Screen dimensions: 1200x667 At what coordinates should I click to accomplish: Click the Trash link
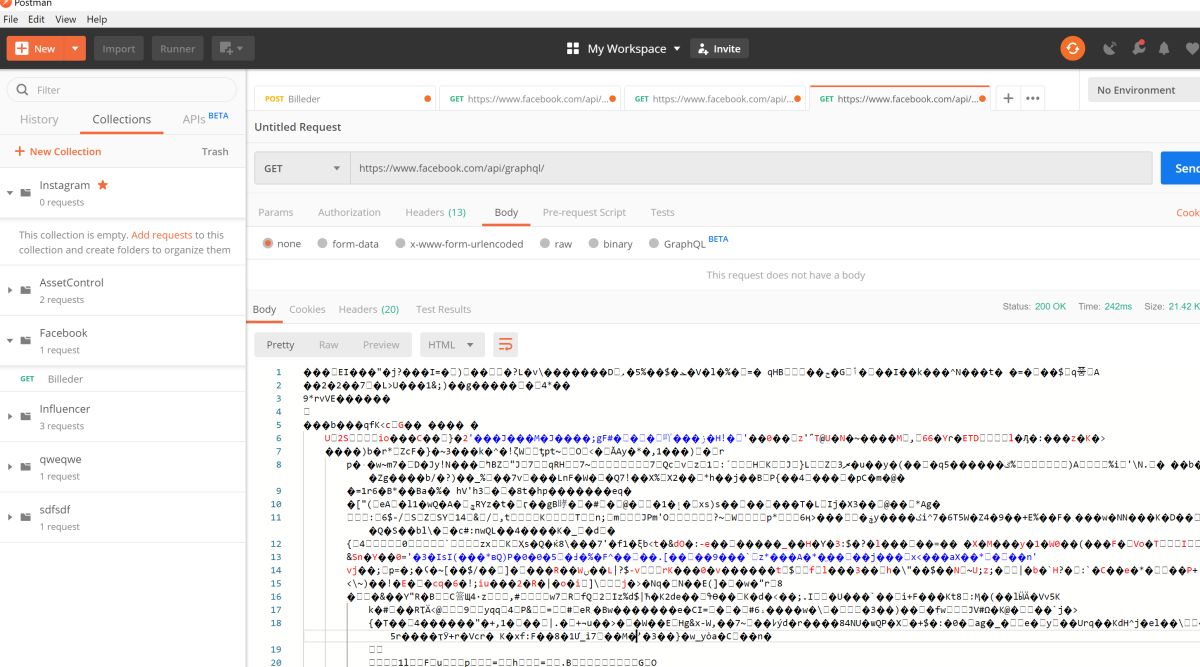pos(215,151)
